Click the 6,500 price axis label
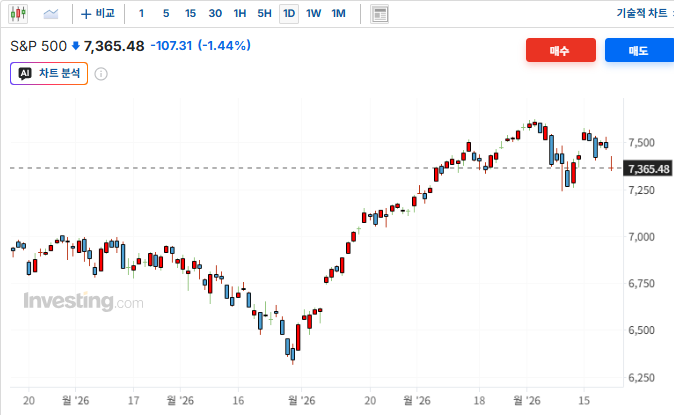This screenshot has height=415, width=674. click(x=641, y=330)
